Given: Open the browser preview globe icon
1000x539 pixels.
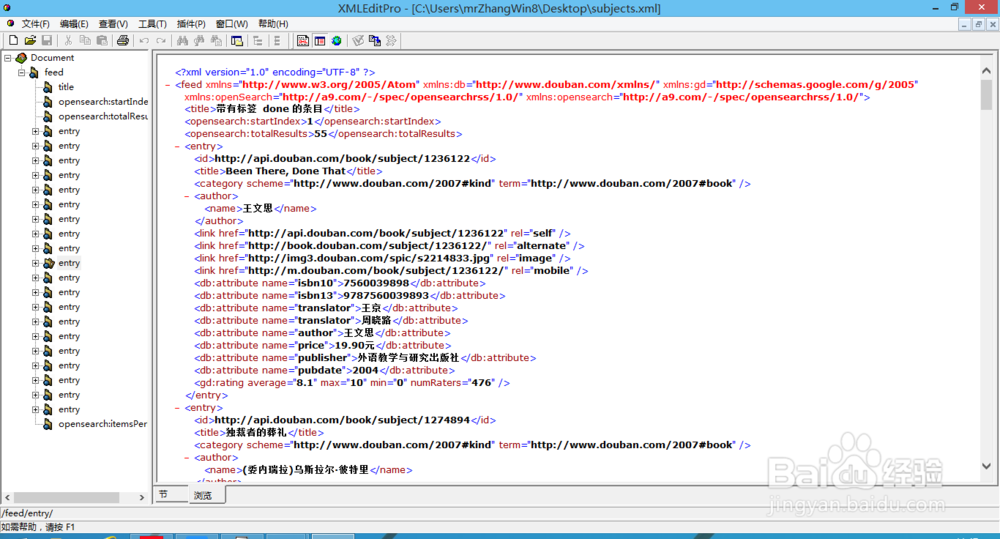Looking at the screenshot, I should click(x=336, y=41).
